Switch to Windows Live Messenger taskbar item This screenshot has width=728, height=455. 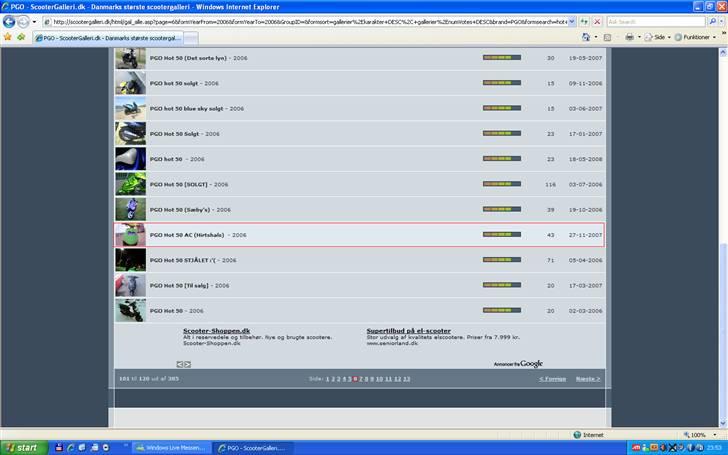[172, 448]
